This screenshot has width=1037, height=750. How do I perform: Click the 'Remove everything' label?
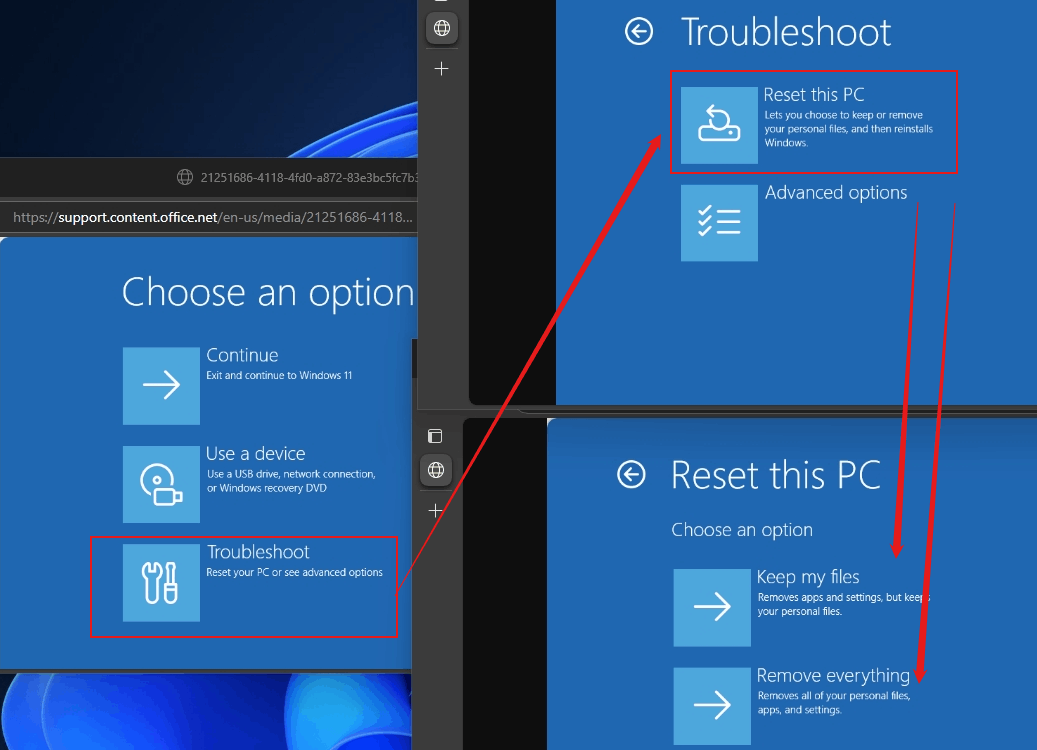pos(833,675)
